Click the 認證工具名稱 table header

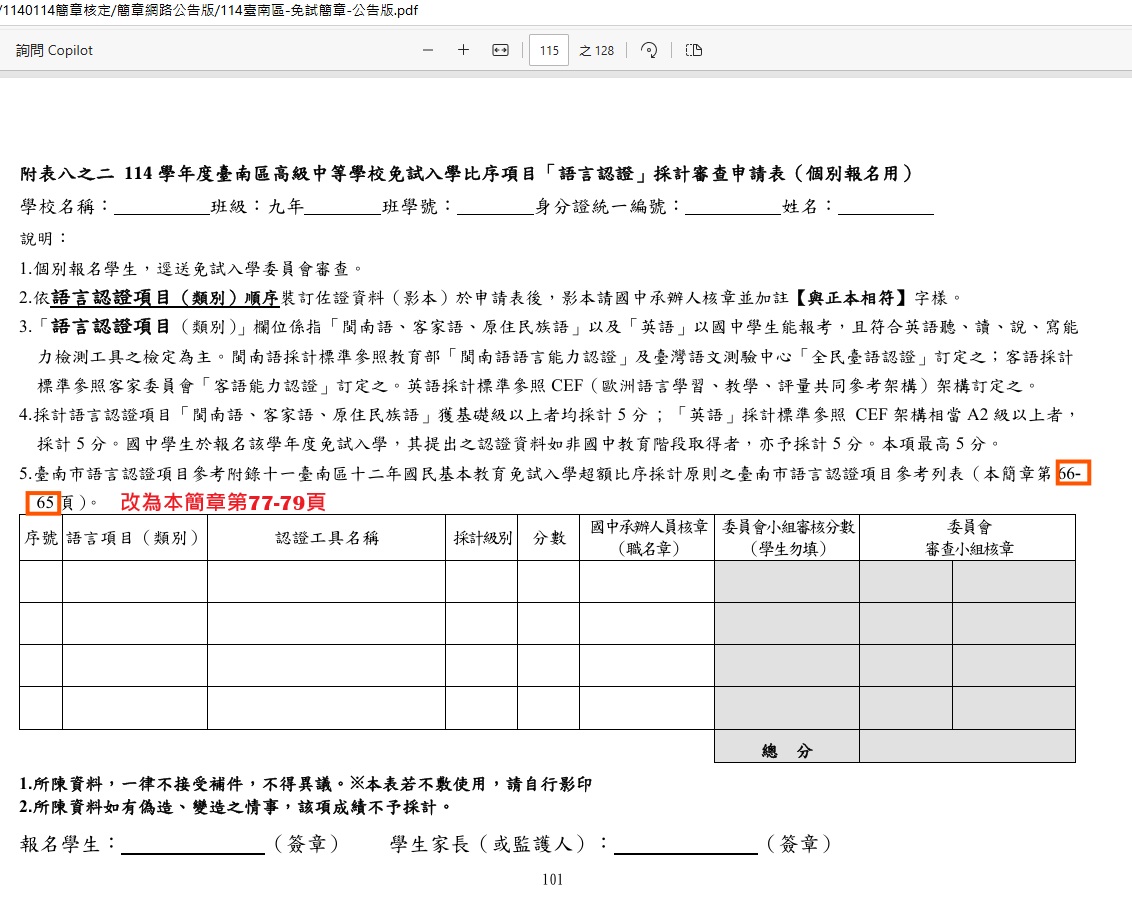pyautogui.click(x=326, y=538)
